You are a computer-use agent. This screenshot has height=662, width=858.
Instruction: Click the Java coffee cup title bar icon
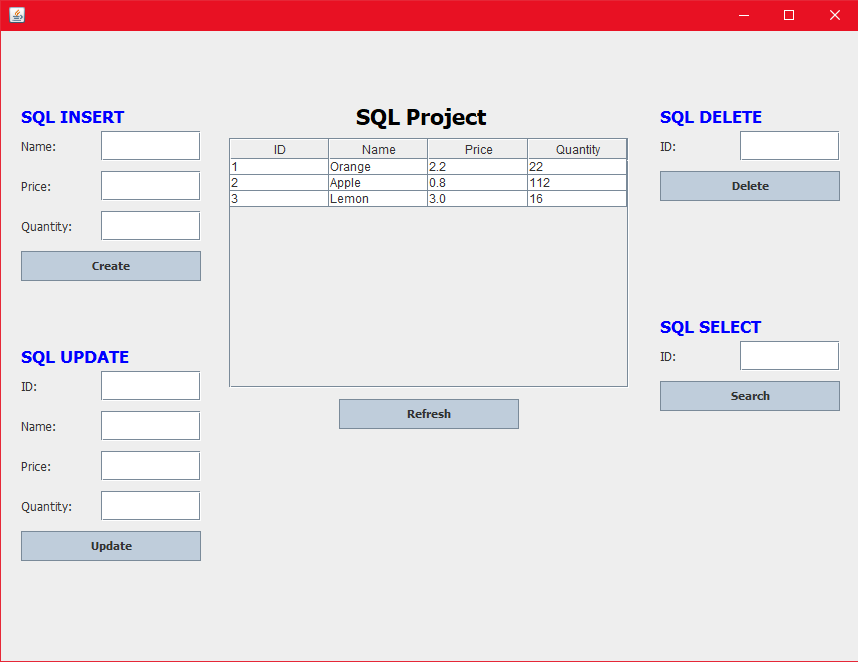(x=15, y=15)
